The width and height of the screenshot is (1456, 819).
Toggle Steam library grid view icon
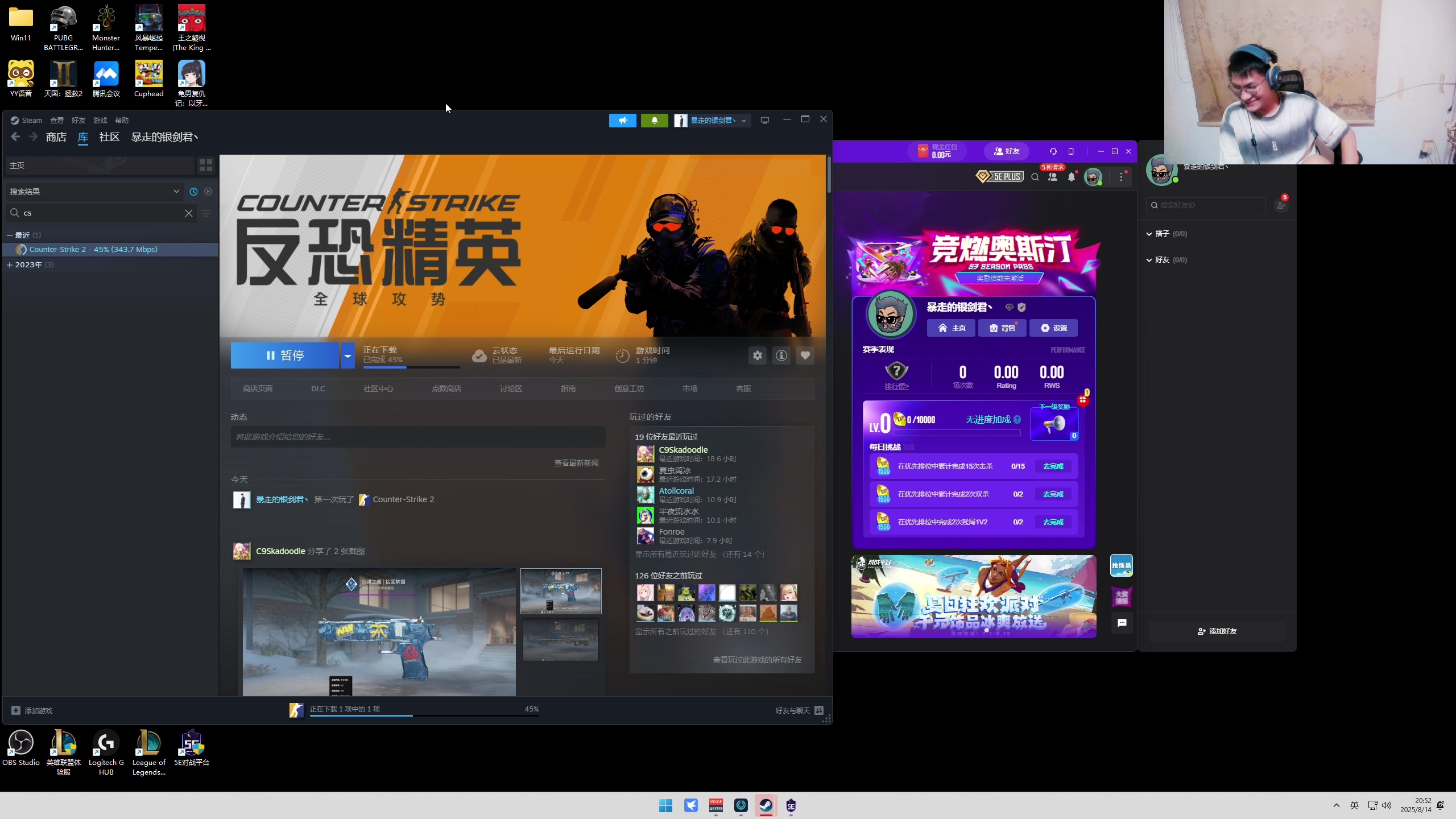tap(205, 166)
